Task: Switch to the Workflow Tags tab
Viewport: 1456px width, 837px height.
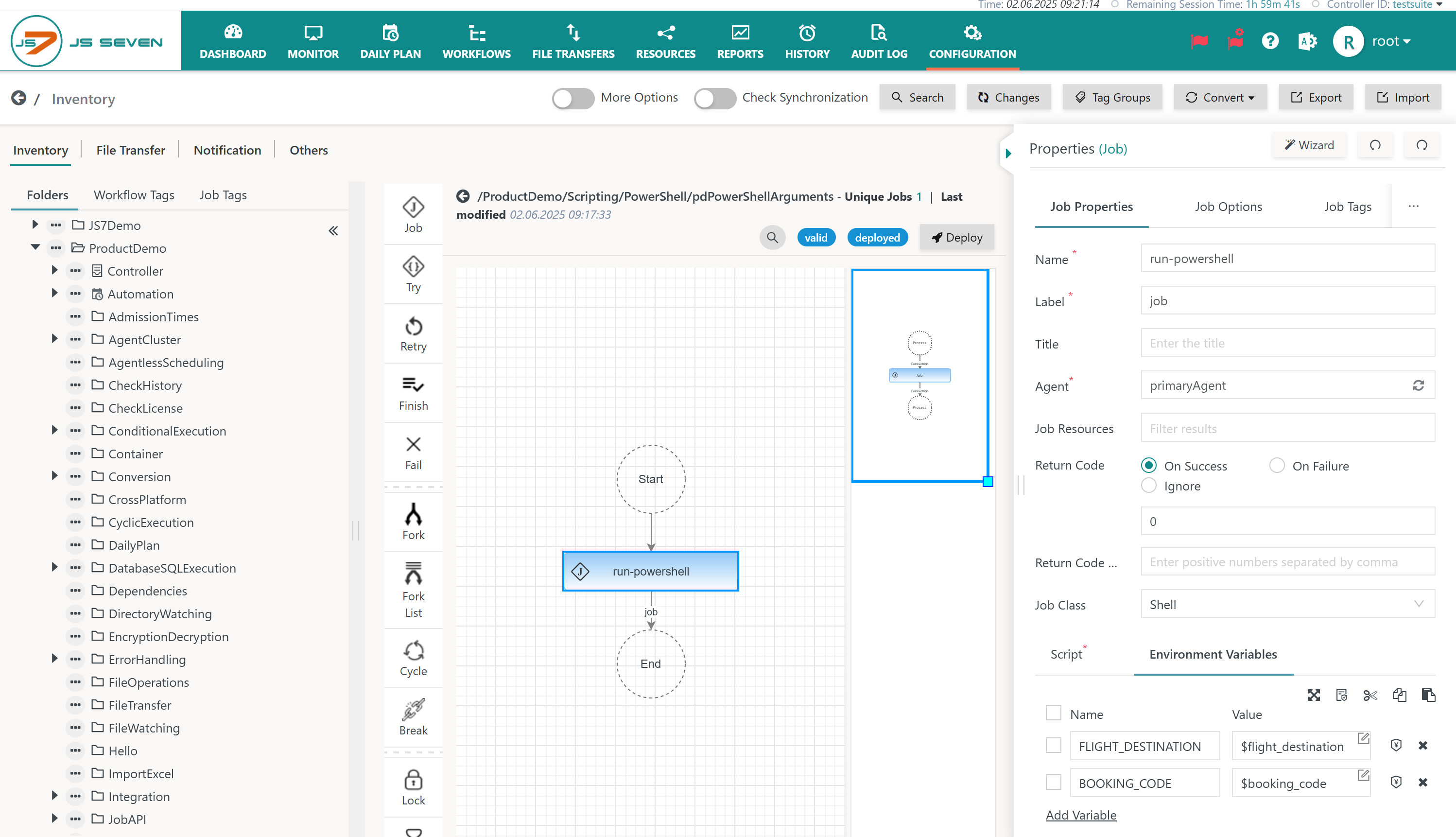Action: pos(134,195)
